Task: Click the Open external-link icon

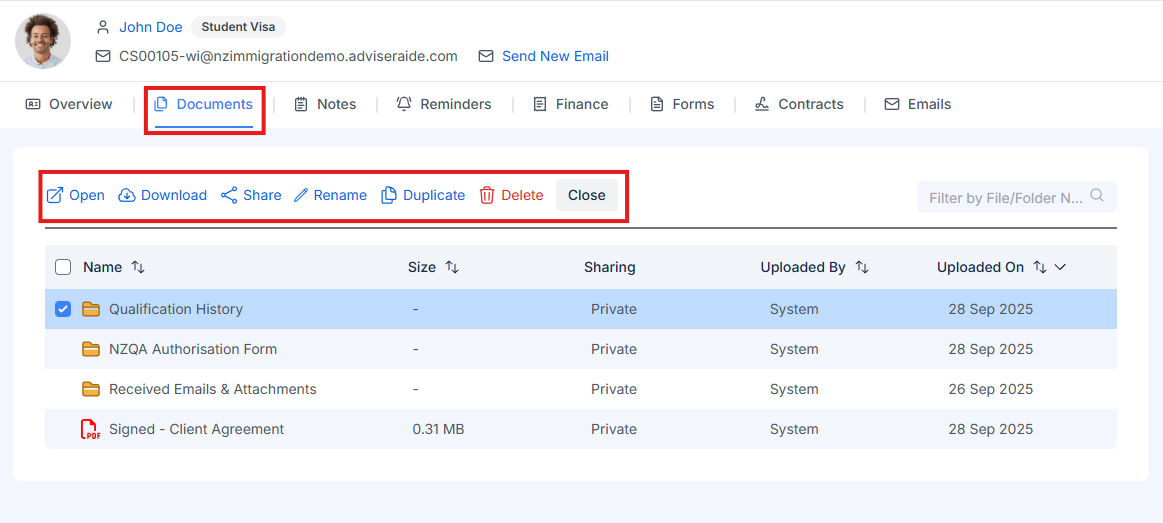Action: [55, 195]
